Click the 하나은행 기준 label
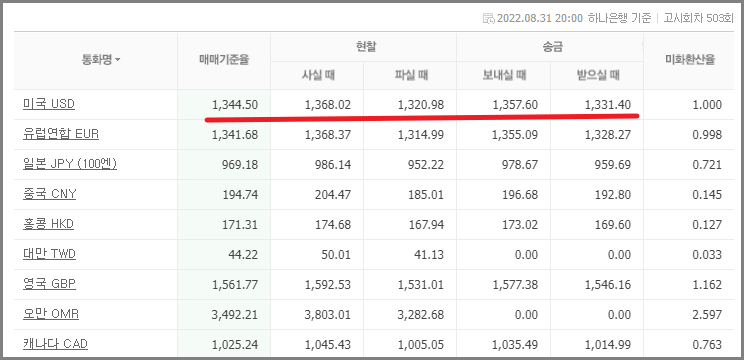744x360 pixels. pyautogui.click(x=620, y=19)
